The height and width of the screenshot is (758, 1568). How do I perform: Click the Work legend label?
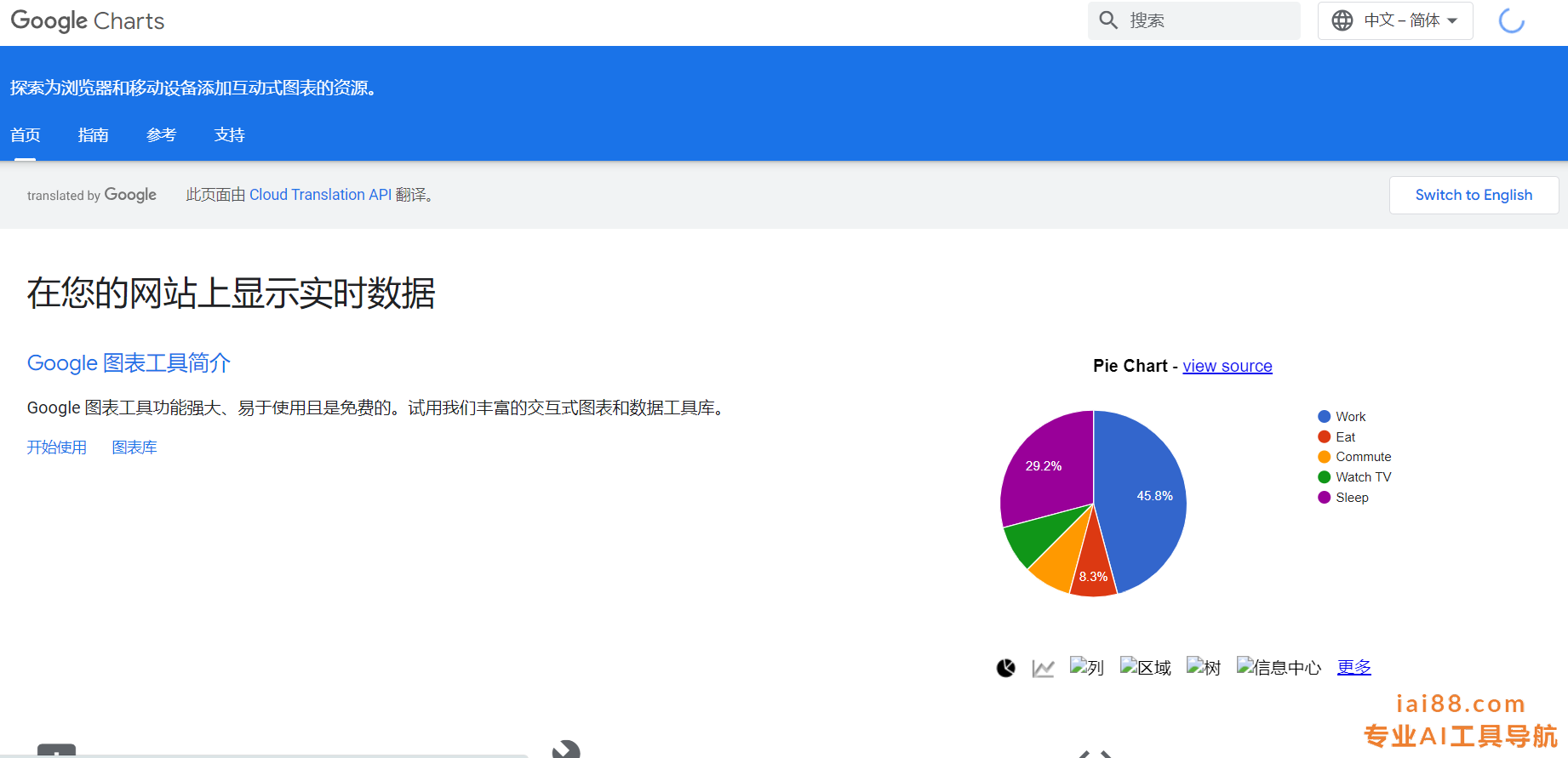[x=1351, y=417]
